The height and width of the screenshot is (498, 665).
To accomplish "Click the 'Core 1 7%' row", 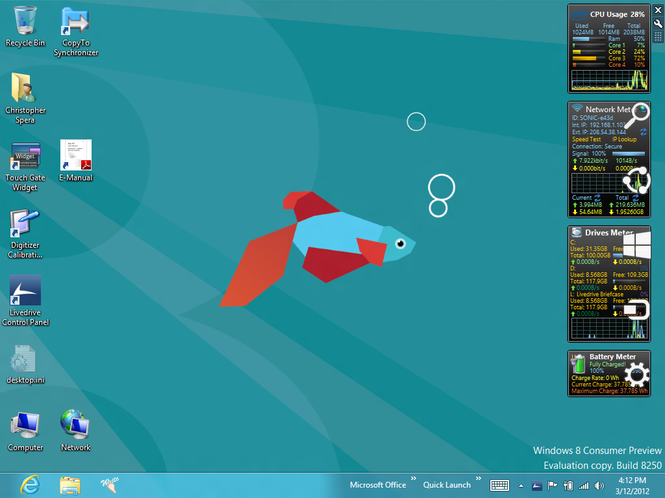I will pyautogui.click(x=609, y=45).
